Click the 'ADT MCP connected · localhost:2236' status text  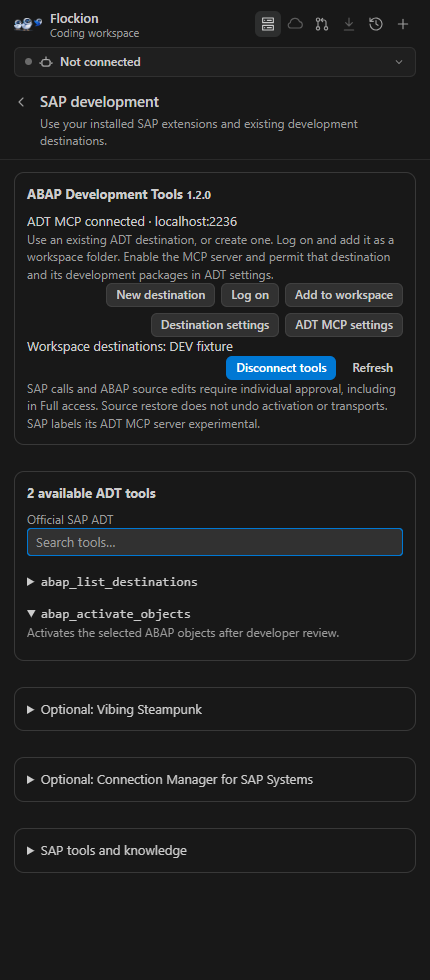(132, 221)
